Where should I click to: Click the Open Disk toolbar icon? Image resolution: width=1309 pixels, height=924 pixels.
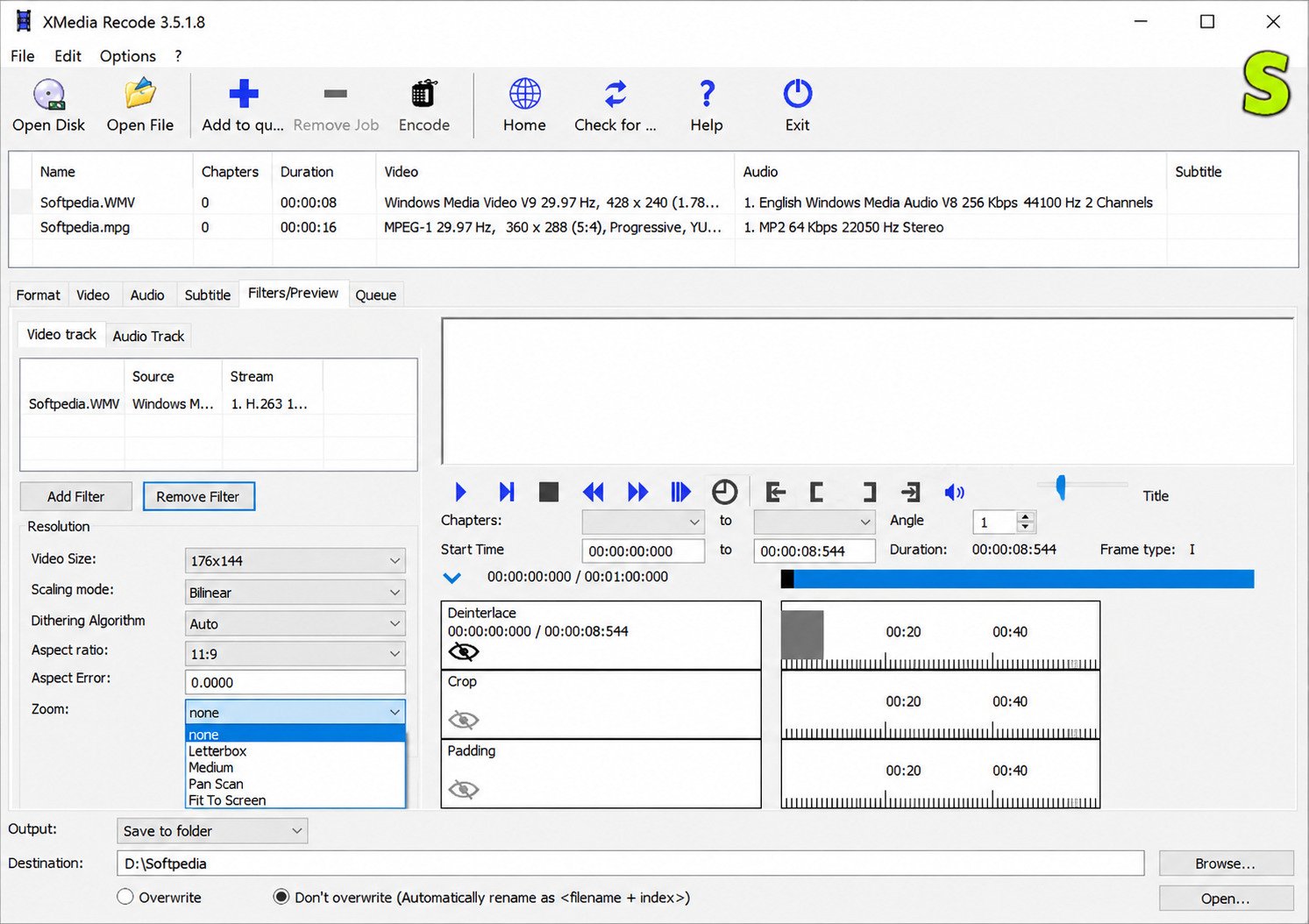[x=49, y=95]
